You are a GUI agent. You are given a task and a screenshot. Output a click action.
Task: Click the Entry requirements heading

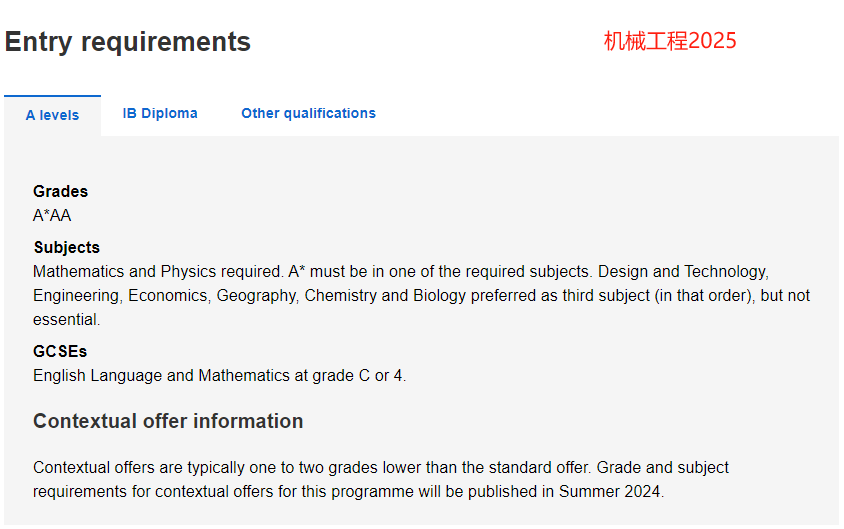(128, 42)
